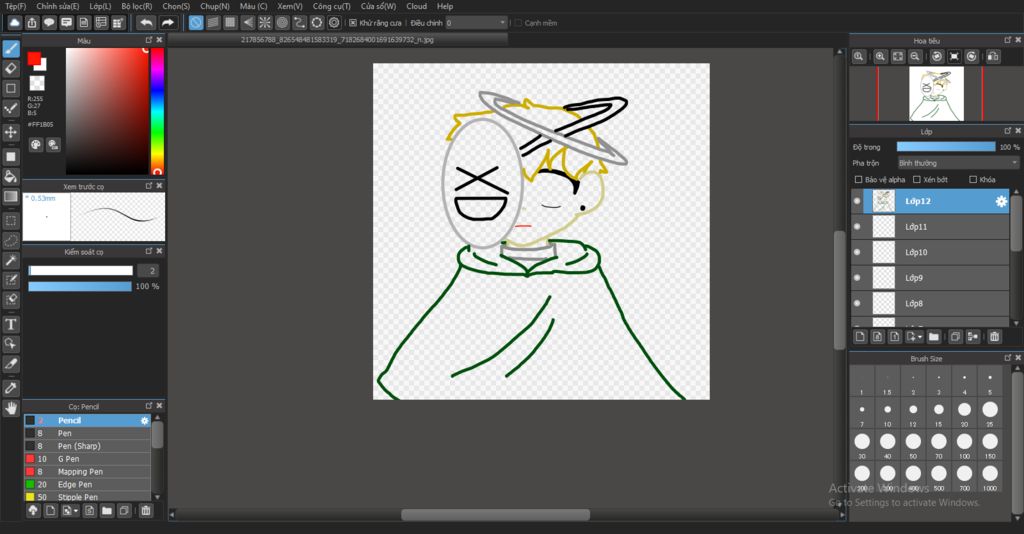
Task: Toggle the Cạnh mềm checkbox
Action: [518, 23]
